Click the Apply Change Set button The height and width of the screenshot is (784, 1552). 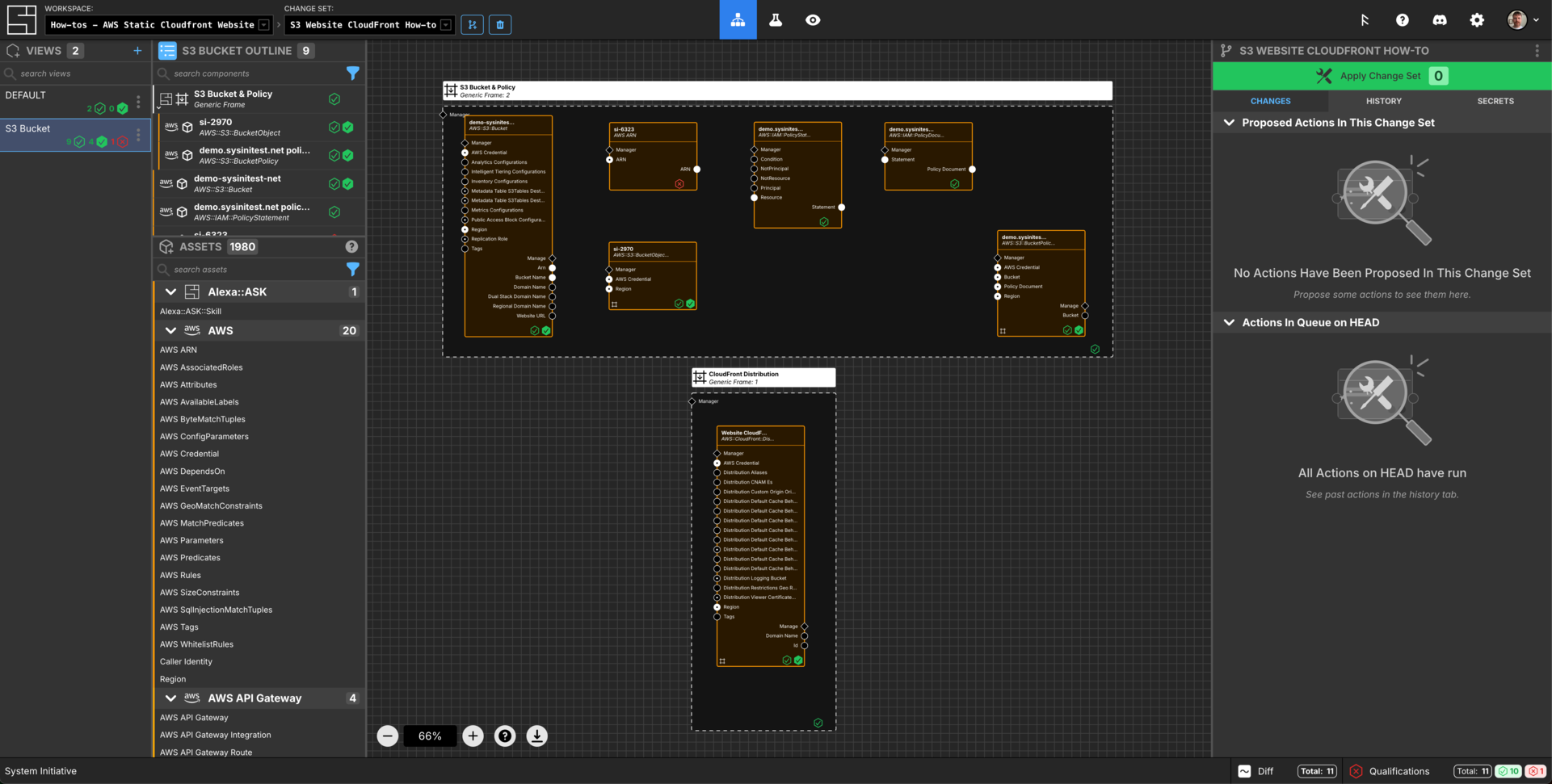[1382, 76]
